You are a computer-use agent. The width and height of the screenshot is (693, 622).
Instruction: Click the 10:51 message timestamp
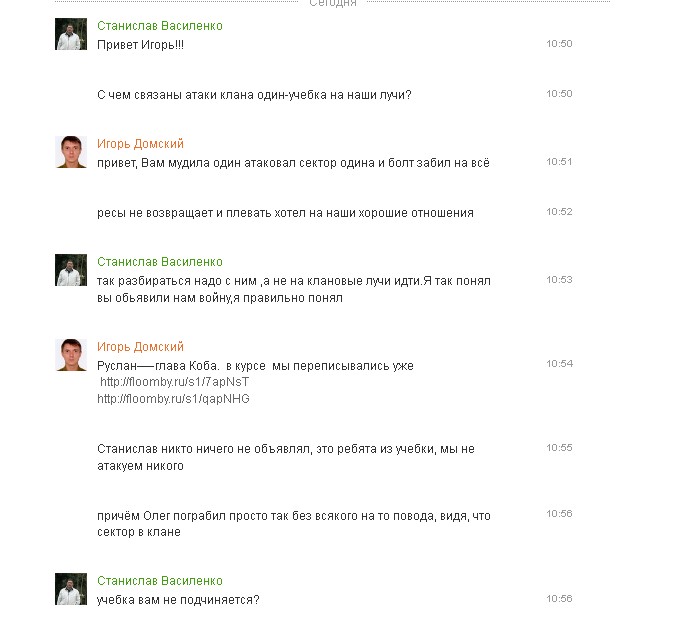tap(559, 162)
